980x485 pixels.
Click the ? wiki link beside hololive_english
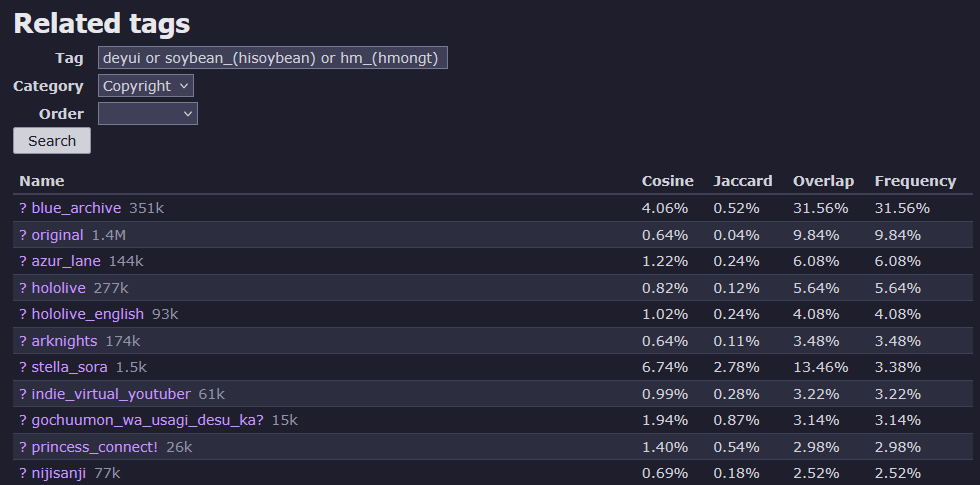[x=23, y=314]
